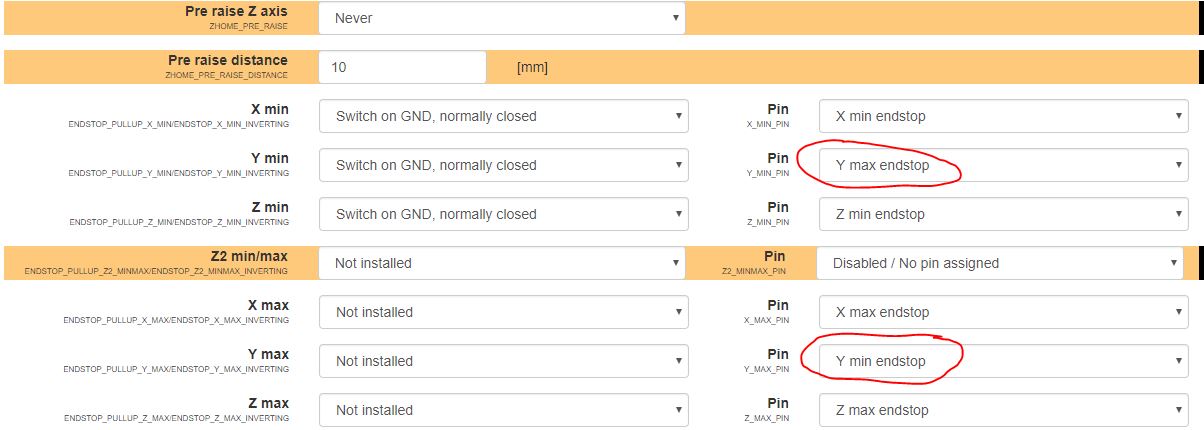Click the '[mm]' unit text
1204x430 pixels.
click(532, 68)
